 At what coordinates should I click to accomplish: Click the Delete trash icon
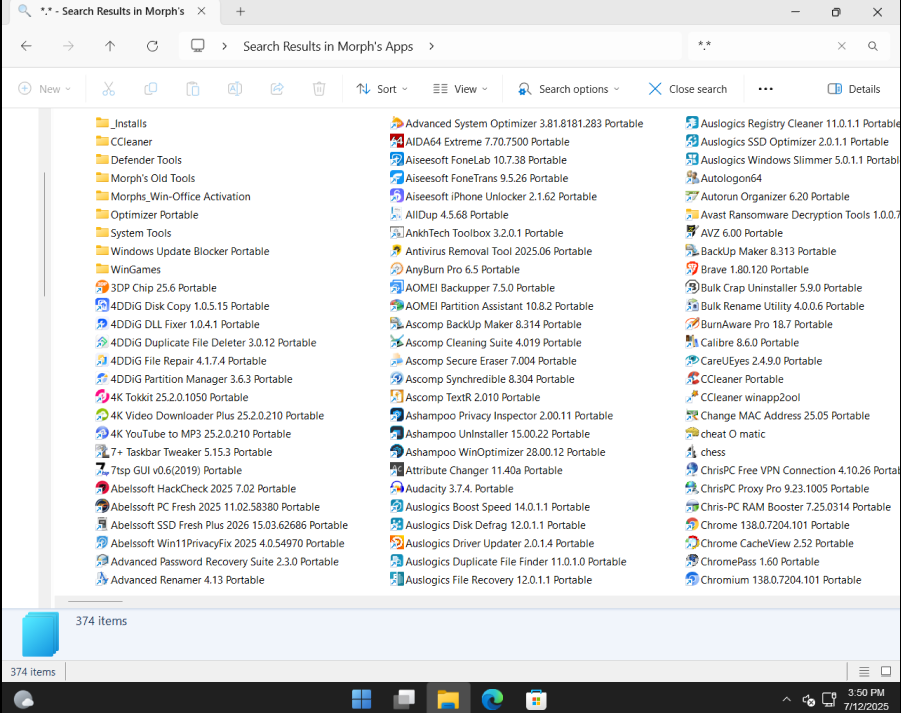click(x=319, y=89)
